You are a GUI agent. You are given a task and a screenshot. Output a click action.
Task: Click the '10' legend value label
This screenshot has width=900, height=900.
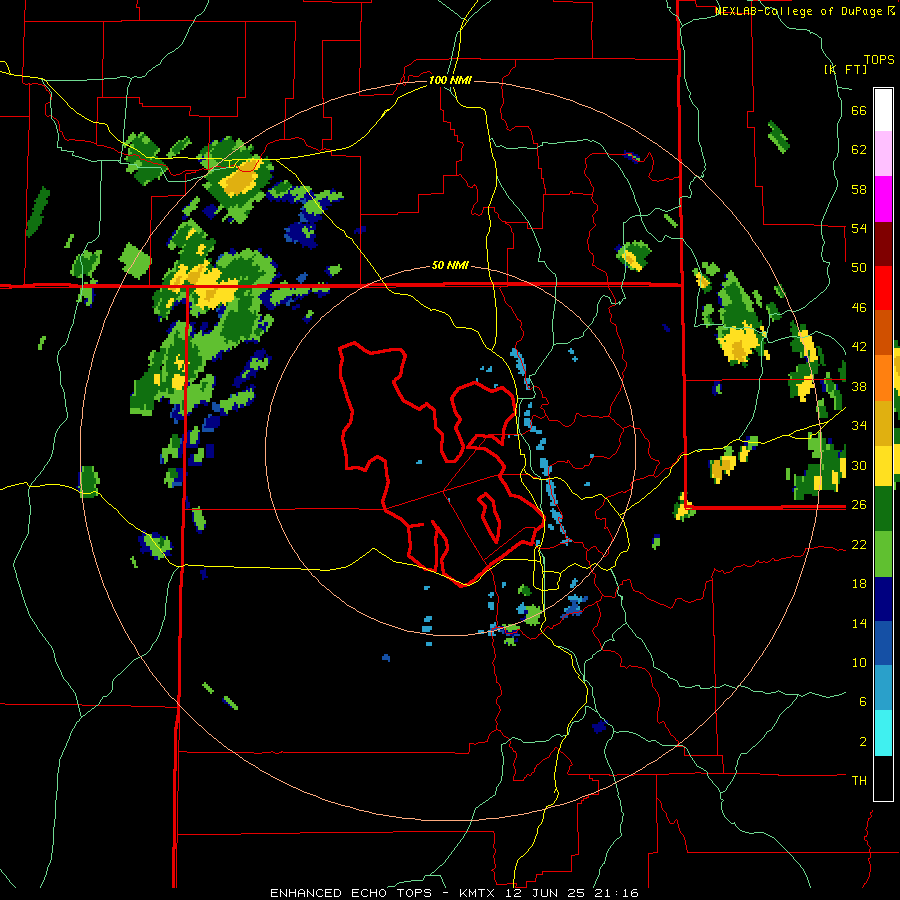click(x=859, y=662)
